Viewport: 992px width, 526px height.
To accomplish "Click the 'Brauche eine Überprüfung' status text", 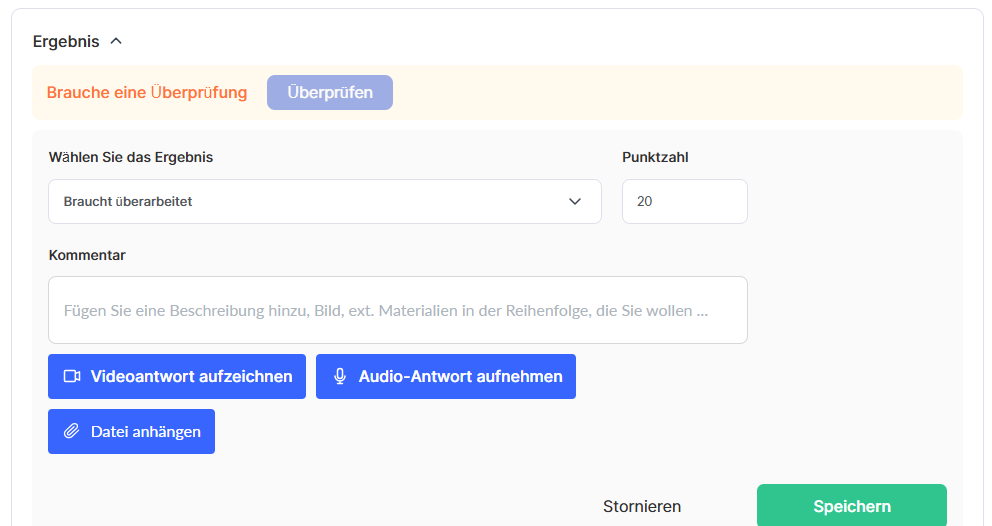I will 147,93.
